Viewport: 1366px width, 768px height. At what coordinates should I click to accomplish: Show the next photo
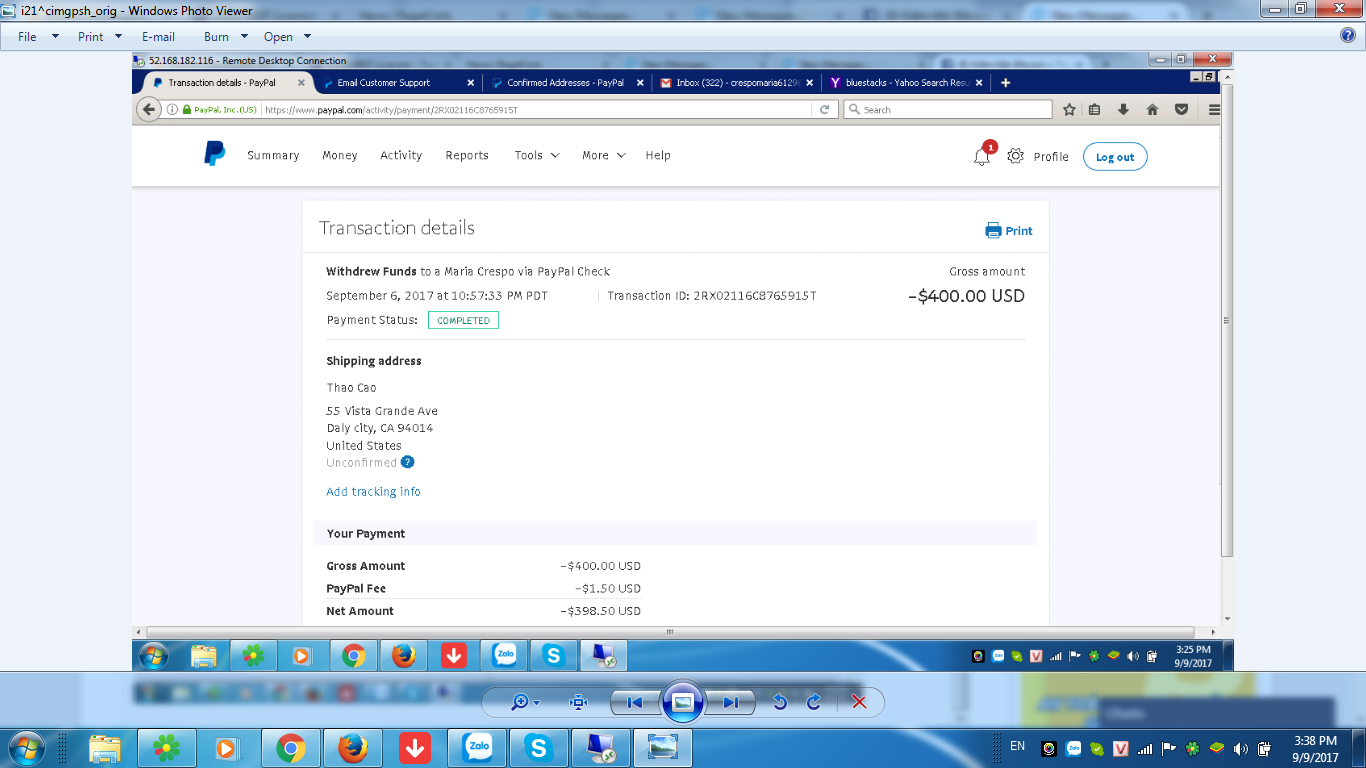point(731,702)
